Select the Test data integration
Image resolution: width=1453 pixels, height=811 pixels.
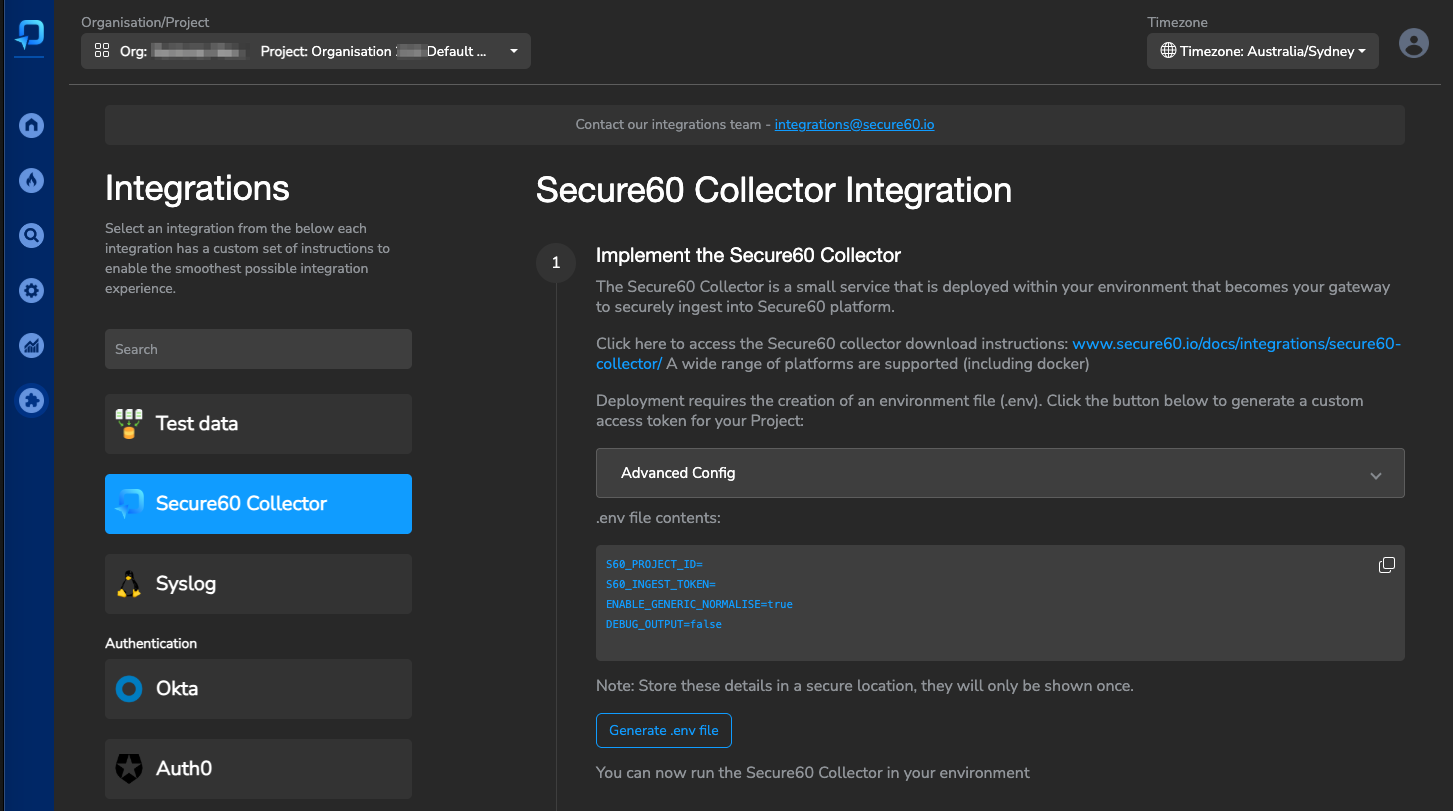point(258,423)
